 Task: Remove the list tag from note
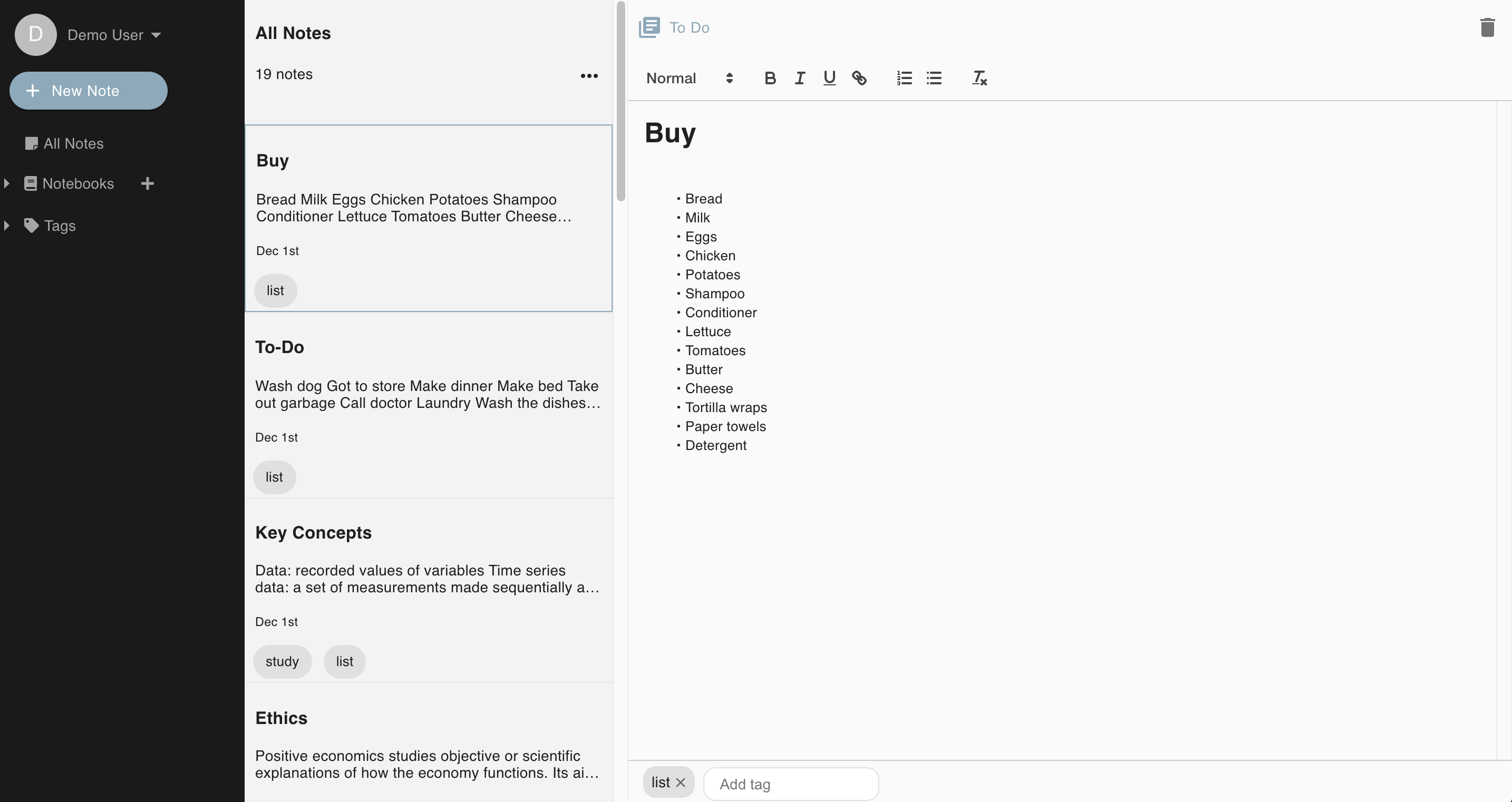pos(680,782)
